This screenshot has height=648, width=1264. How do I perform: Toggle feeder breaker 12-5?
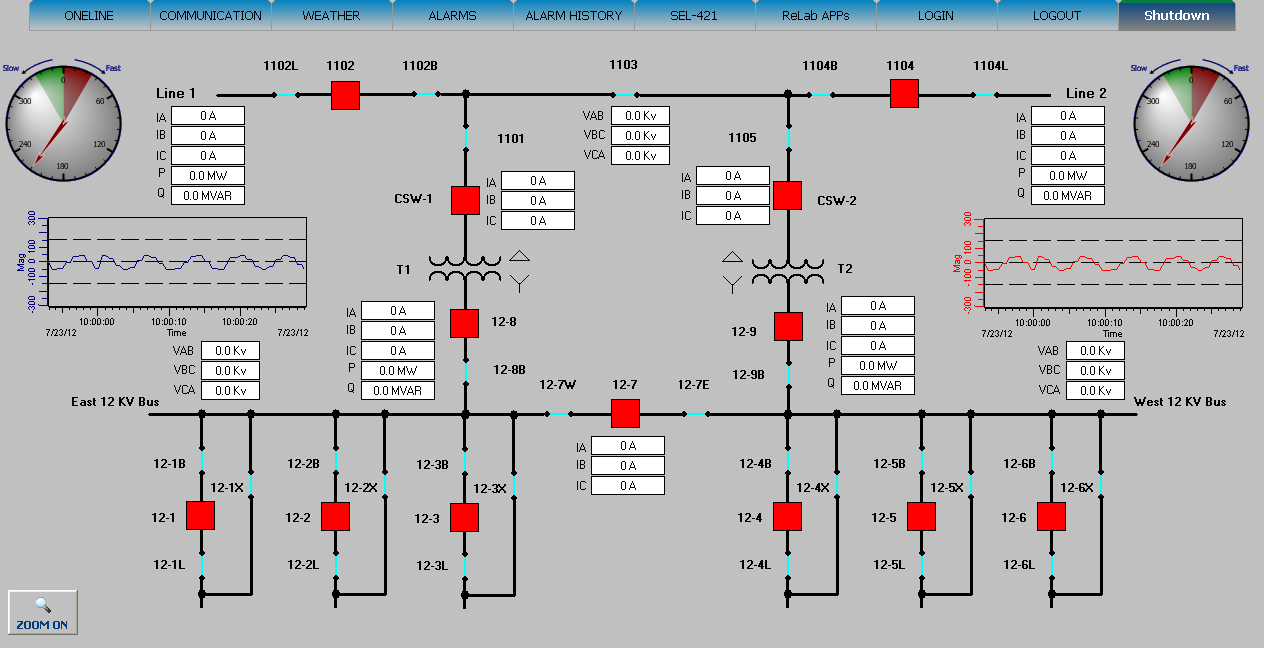click(x=921, y=516)
